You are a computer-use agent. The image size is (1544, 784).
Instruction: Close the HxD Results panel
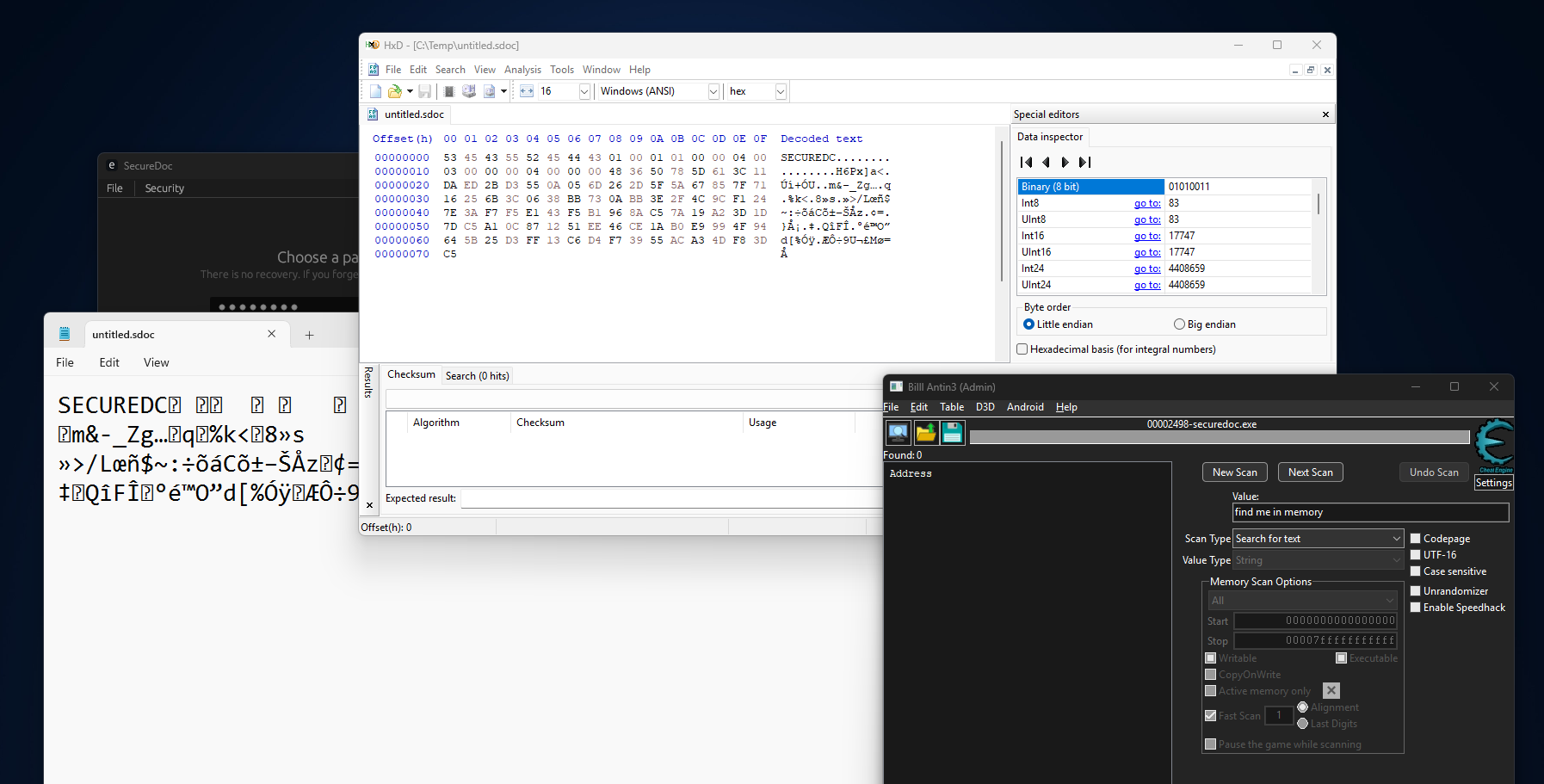tap(369, 505)
